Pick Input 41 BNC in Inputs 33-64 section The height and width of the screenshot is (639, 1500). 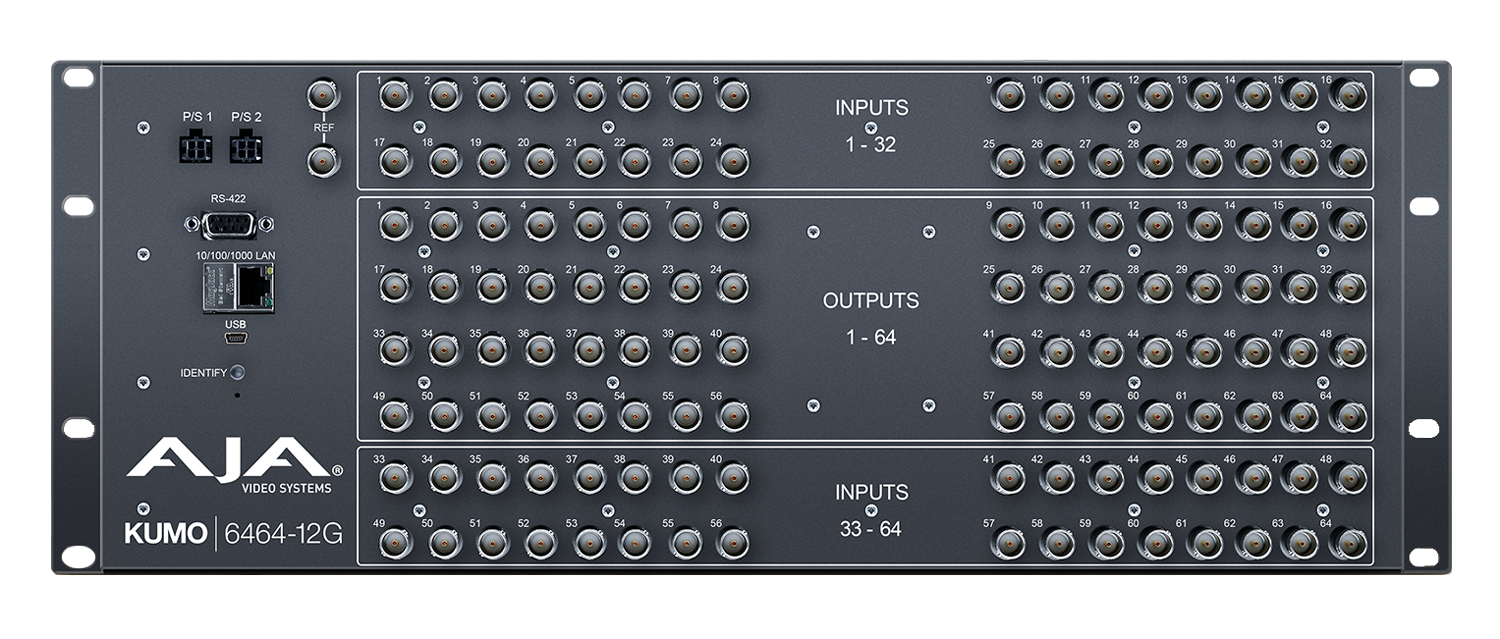click(x=1010, y=479)
